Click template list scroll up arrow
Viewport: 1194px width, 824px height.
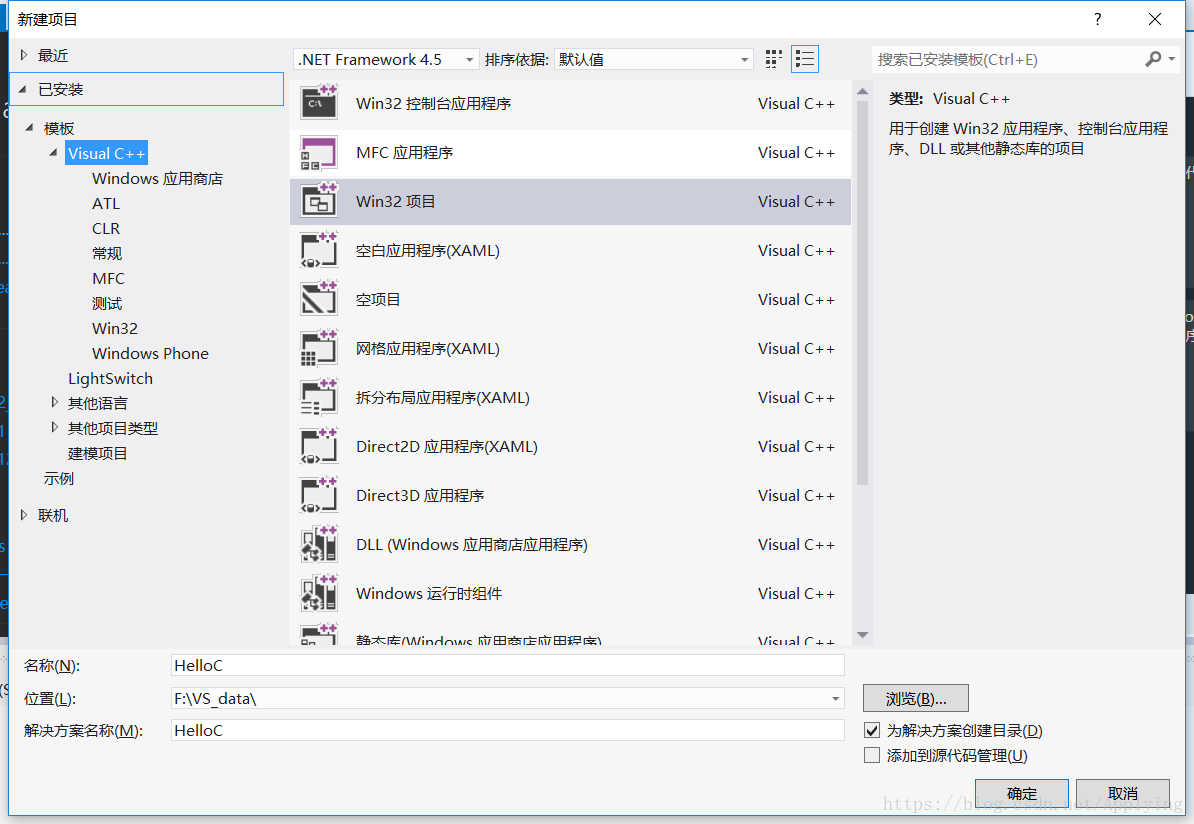click(x=862, y=91)
